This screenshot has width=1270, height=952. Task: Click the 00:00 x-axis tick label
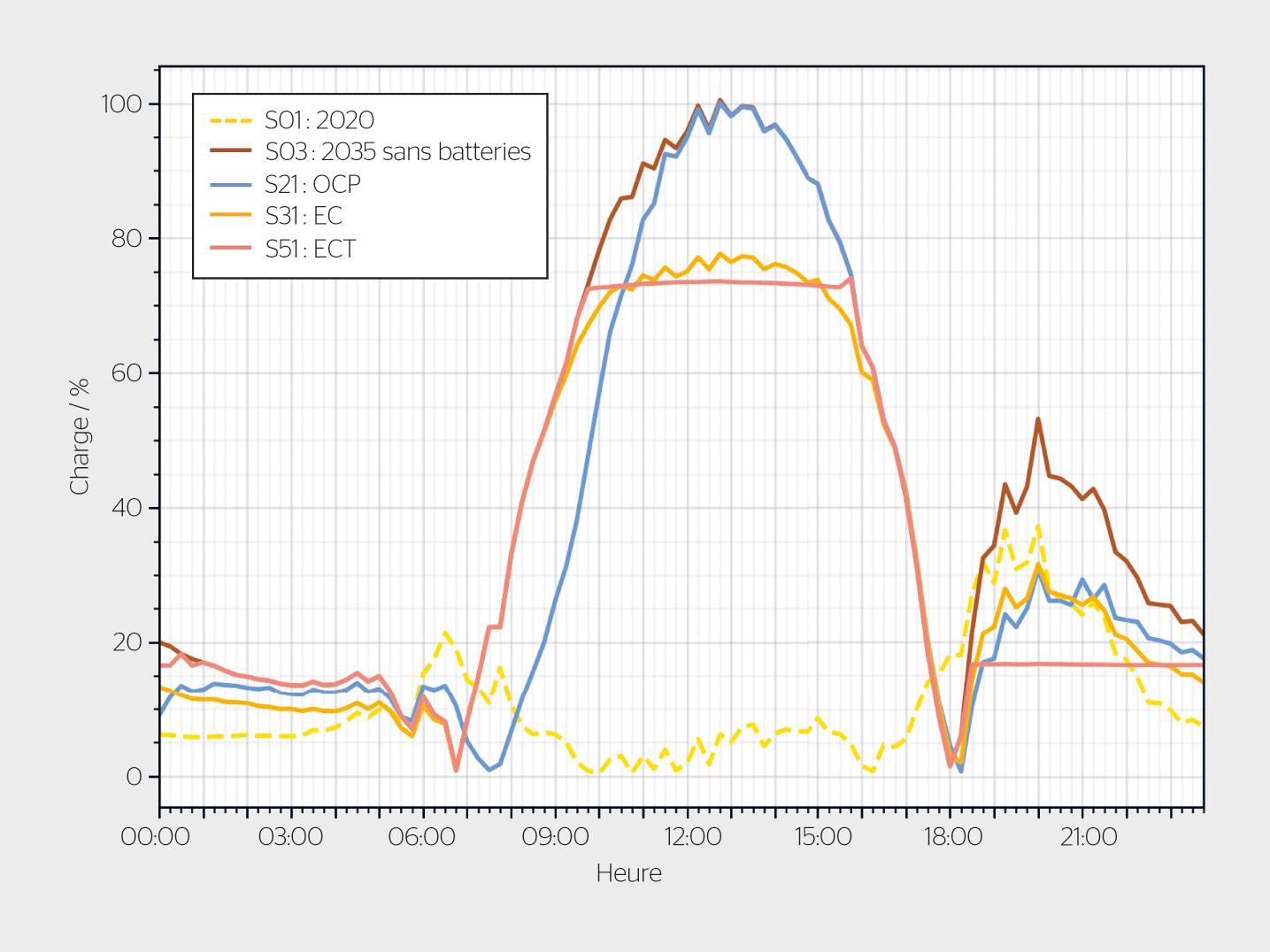point(156,837)
